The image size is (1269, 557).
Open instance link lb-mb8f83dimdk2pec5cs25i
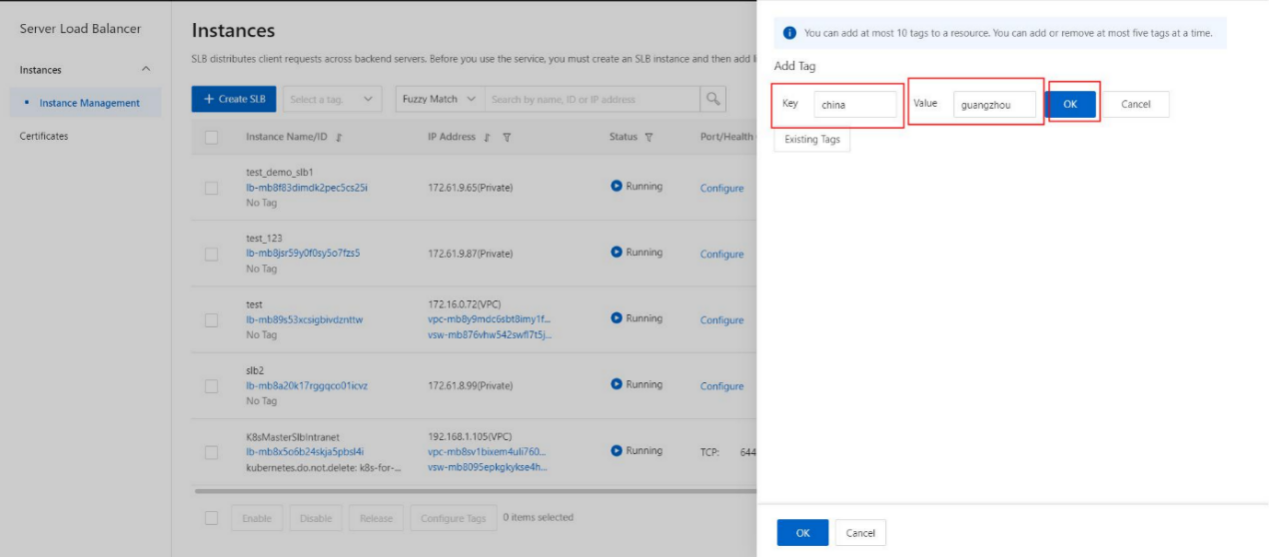click(307, 187)
